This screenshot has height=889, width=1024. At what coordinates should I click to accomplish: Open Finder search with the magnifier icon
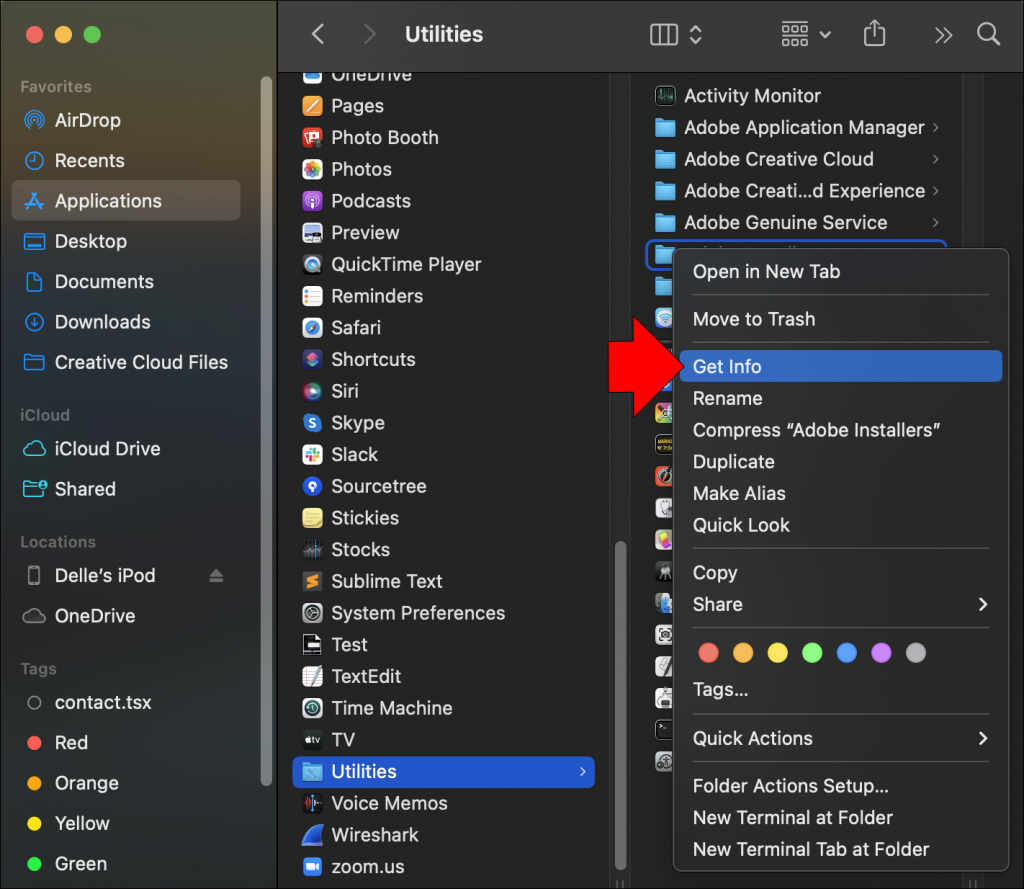988,34
